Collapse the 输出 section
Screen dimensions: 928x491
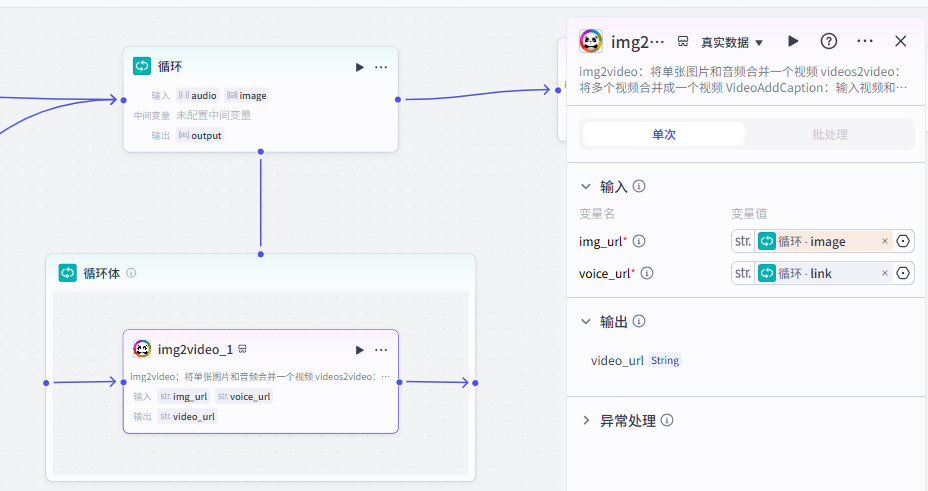tap(586, 321)
